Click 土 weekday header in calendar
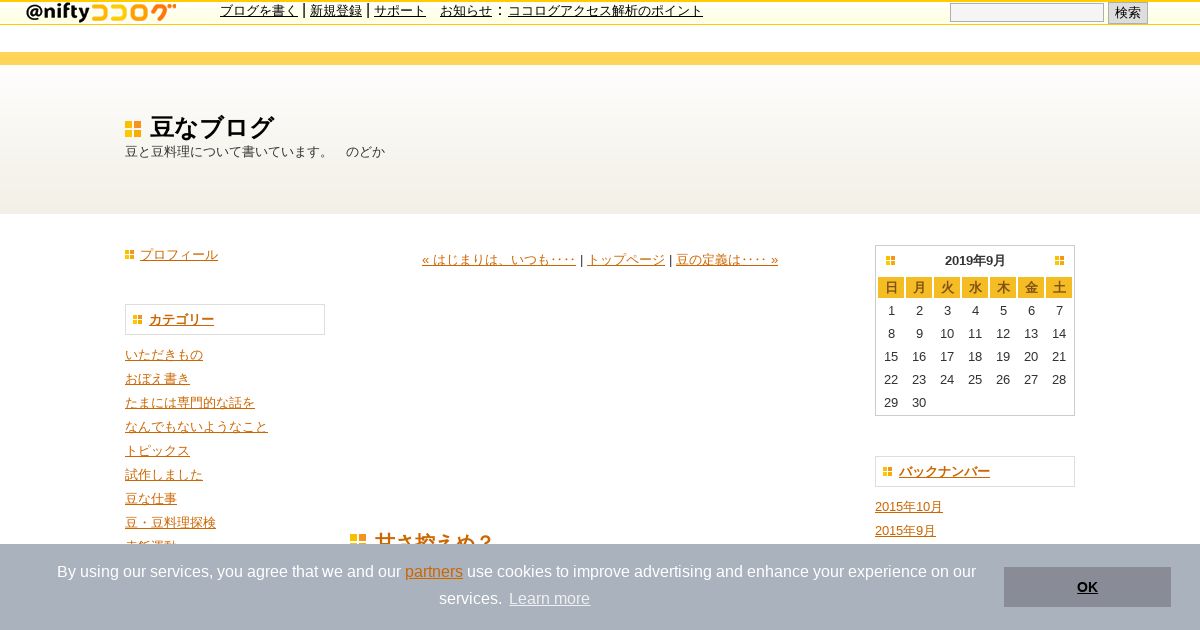 pyautogui.click(x=1059, y=288)
